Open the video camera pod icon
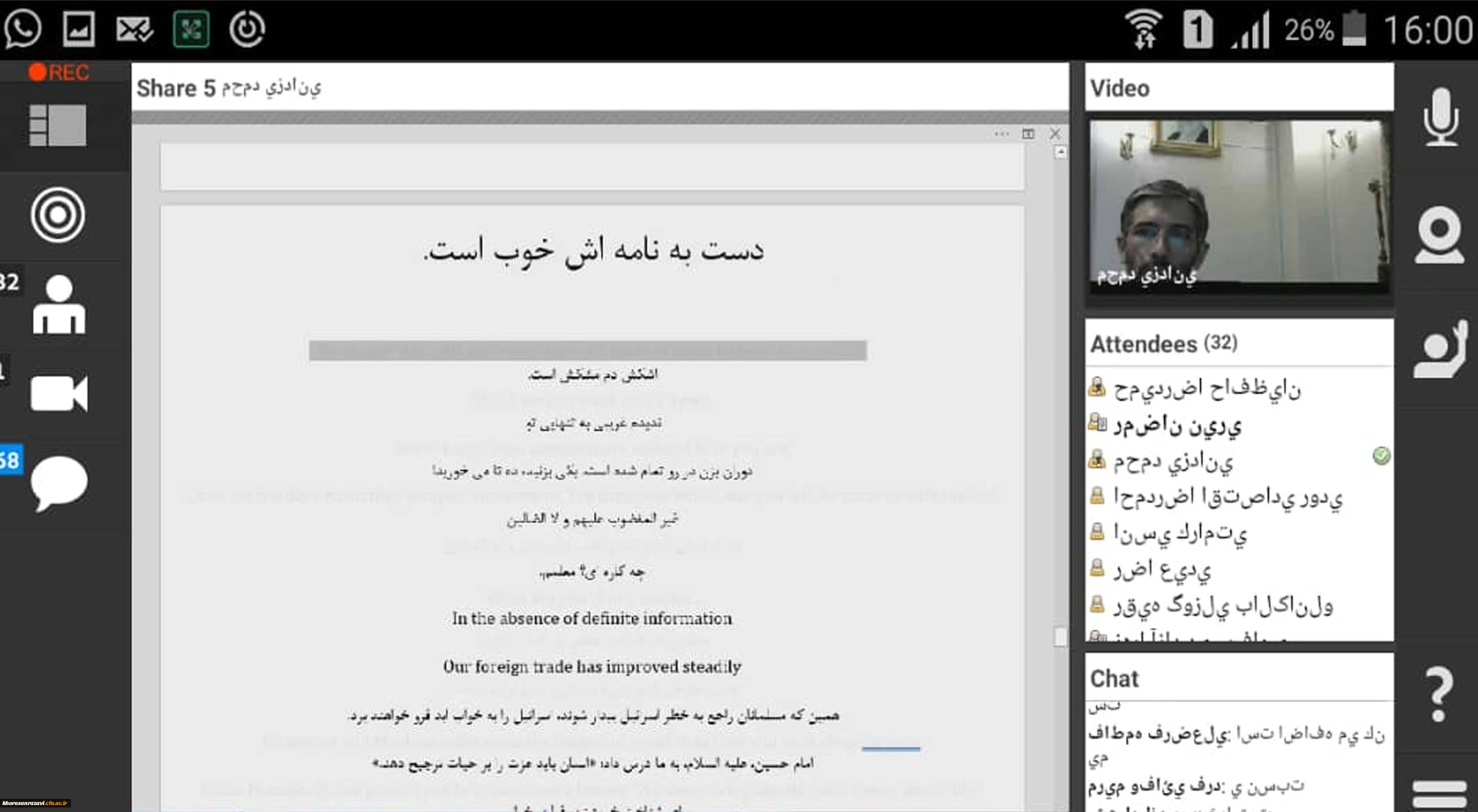Screen dimensions: 1478x812 (x=58, y=393)
